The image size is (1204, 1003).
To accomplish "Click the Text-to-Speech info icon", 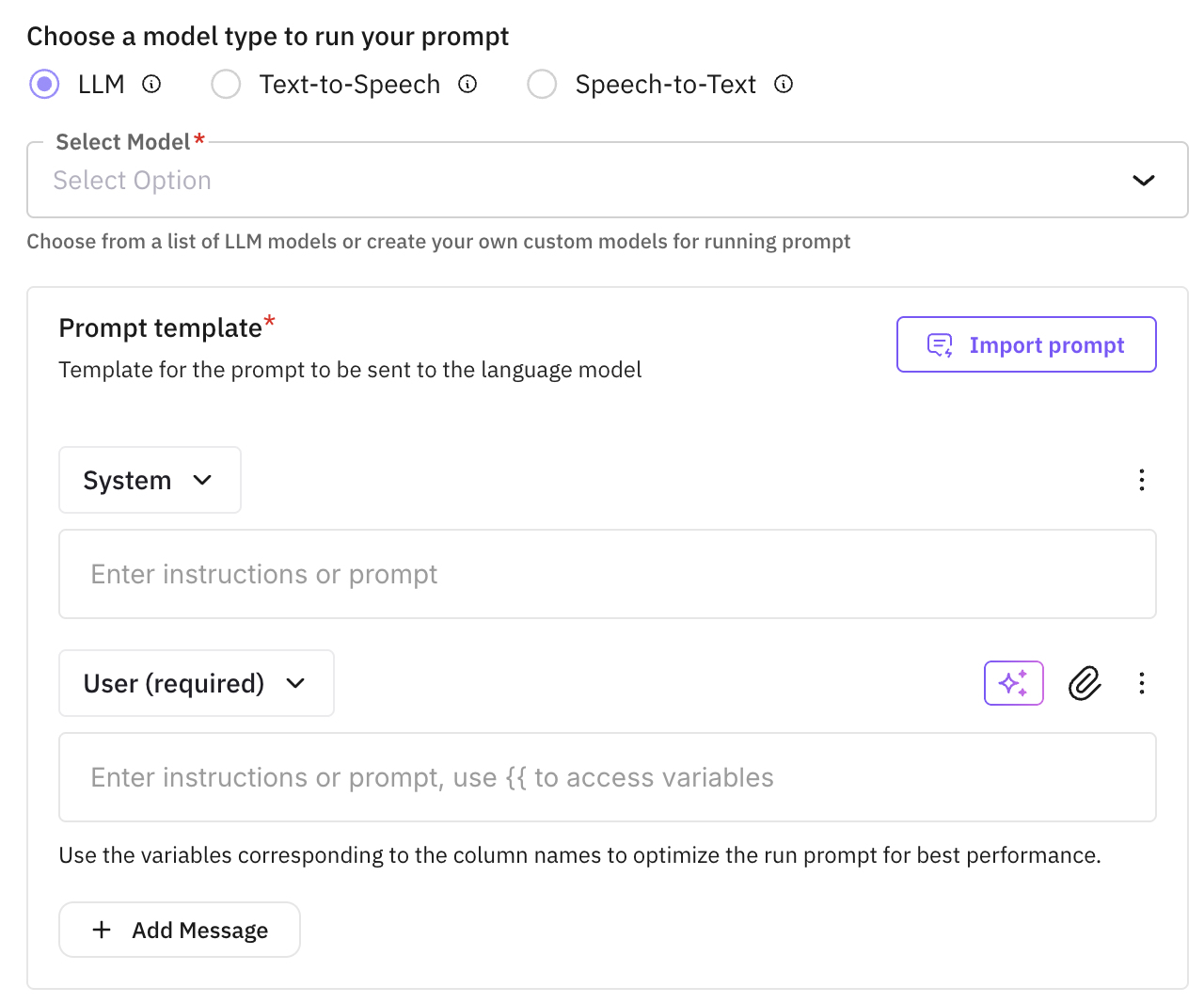I will coord(467,85).
